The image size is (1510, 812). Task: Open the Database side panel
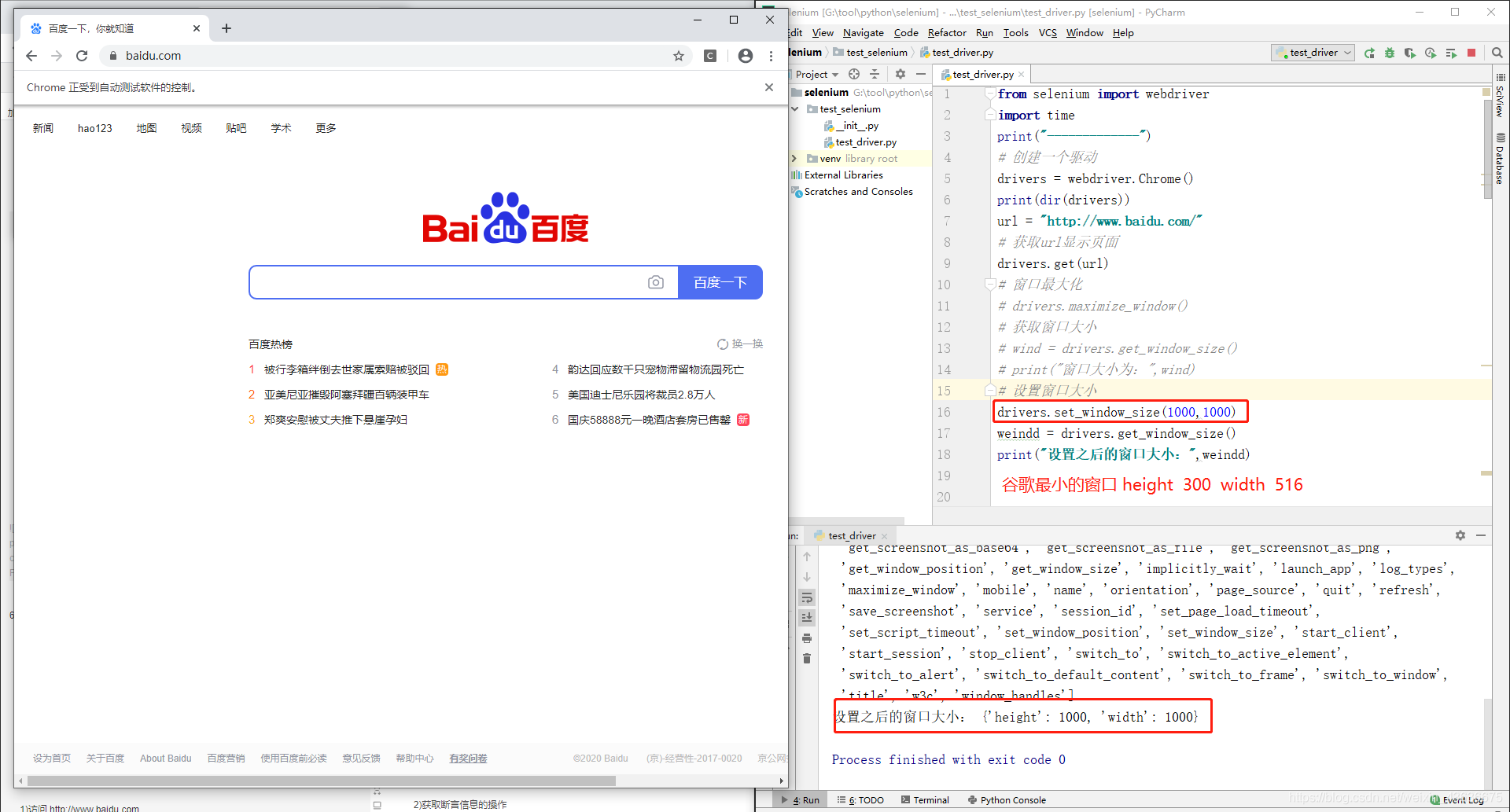tap(1501, 160)
